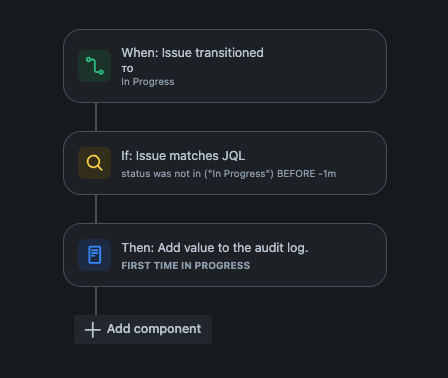
Task: Click connector line between trigger and condition
Action: [x=96, y=117]
